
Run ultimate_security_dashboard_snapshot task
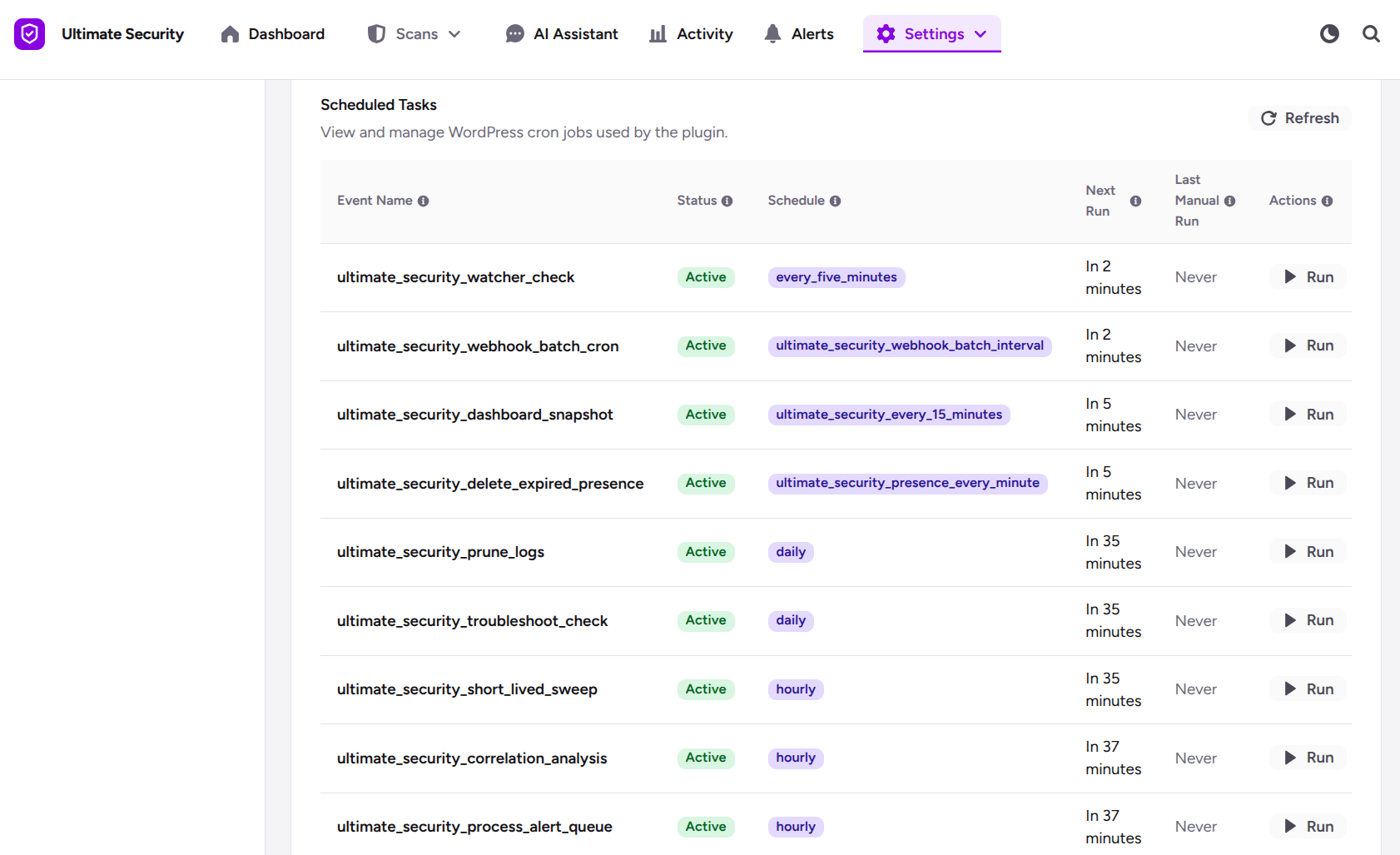tap(1308, 415)
